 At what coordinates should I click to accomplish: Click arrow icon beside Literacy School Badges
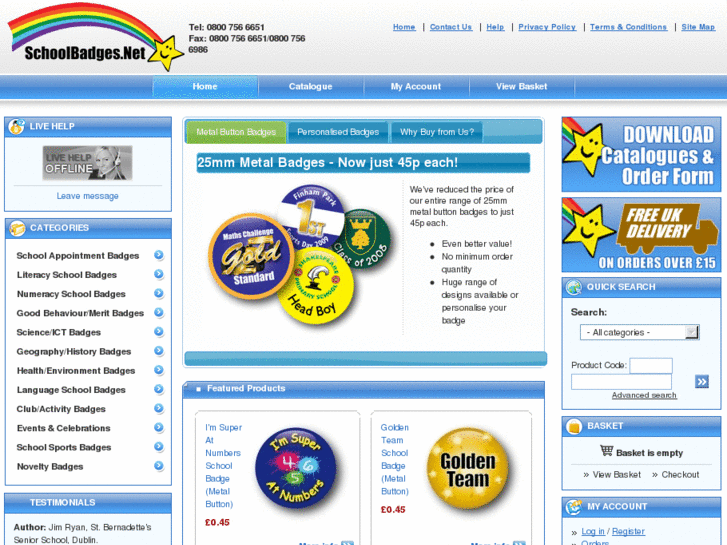159,274
